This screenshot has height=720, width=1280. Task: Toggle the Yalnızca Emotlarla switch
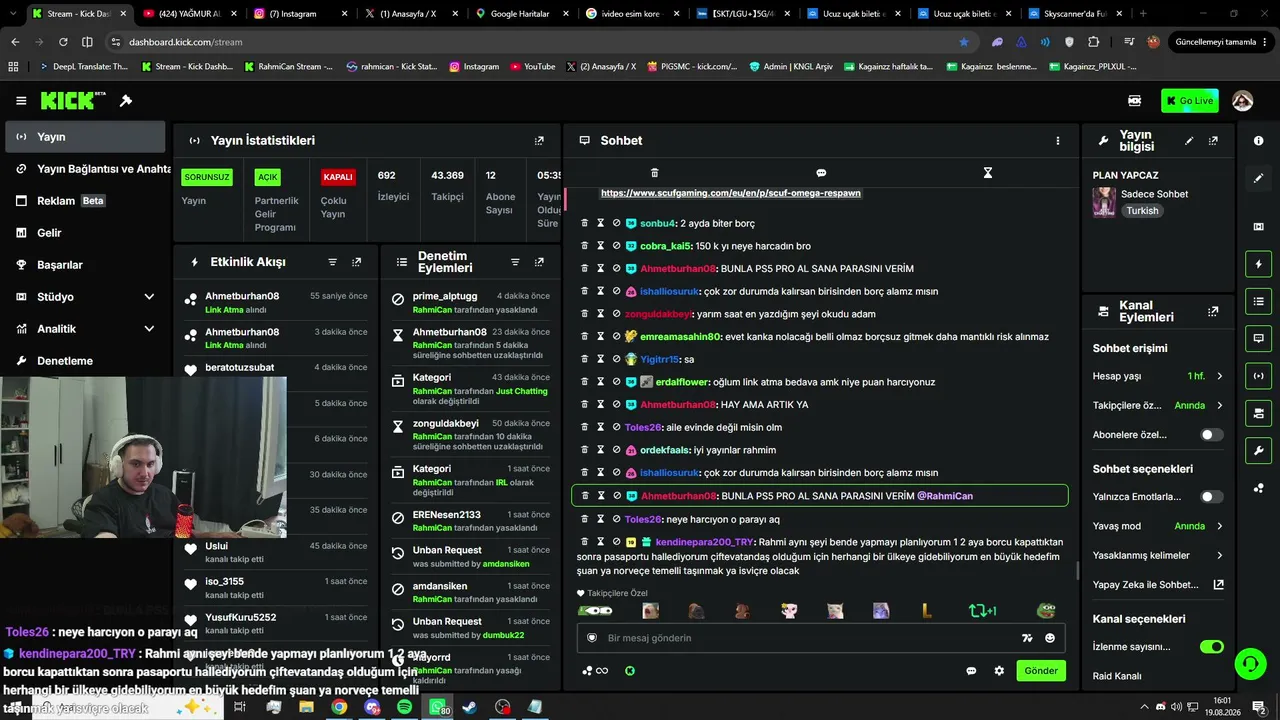[1211, 497]
